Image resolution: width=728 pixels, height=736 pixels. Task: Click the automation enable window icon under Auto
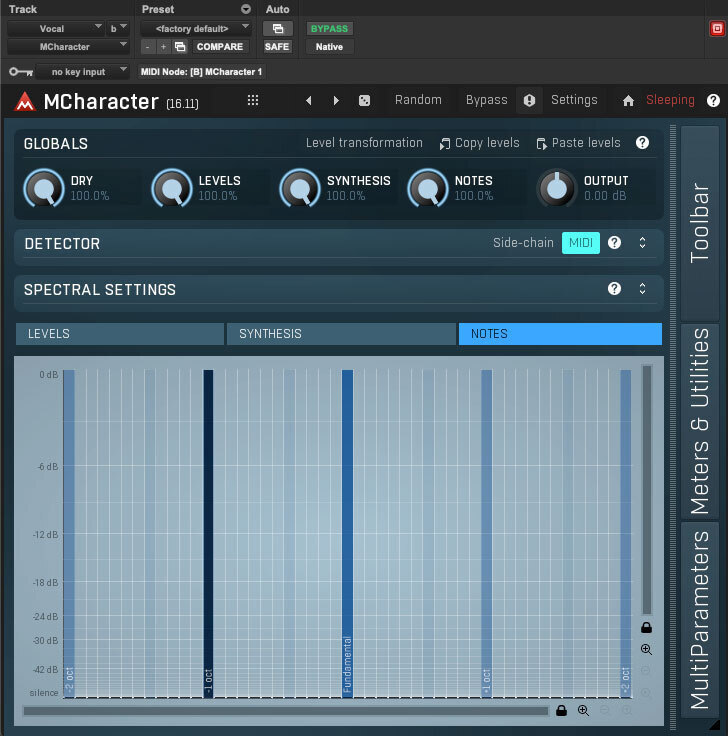pyautogui.click(x=277, y=29)
